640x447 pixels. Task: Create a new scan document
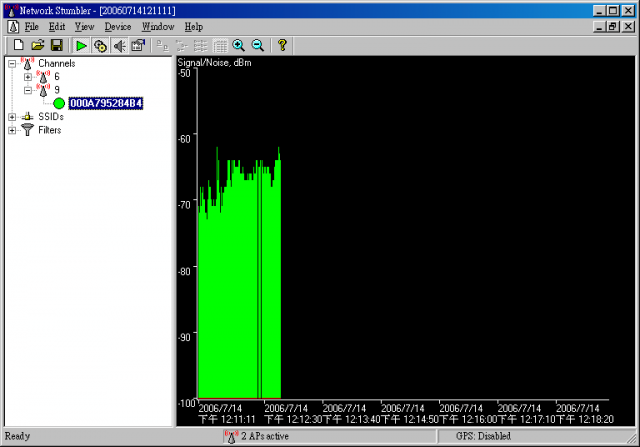[18, 46]
